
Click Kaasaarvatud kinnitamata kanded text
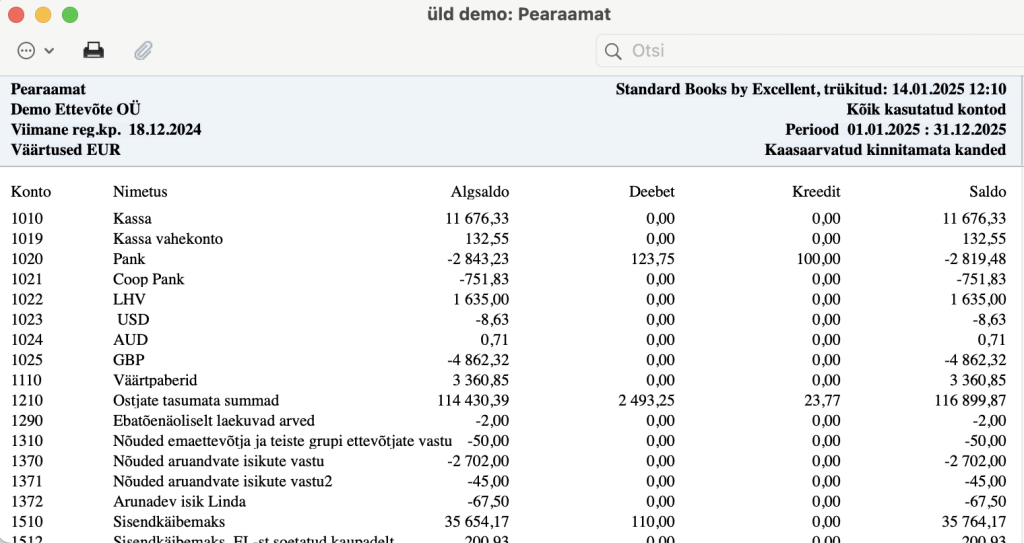[885, 150]
